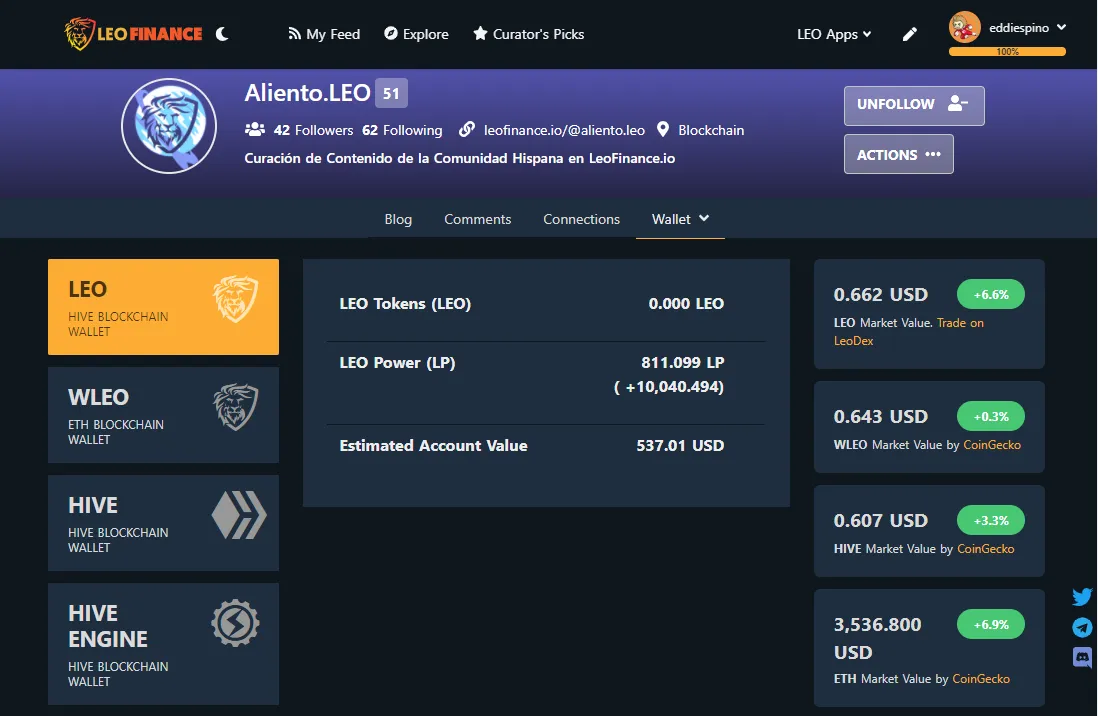Click the 0.000 LEO balance
This screenshot has width=1098, height=716.
686,303
